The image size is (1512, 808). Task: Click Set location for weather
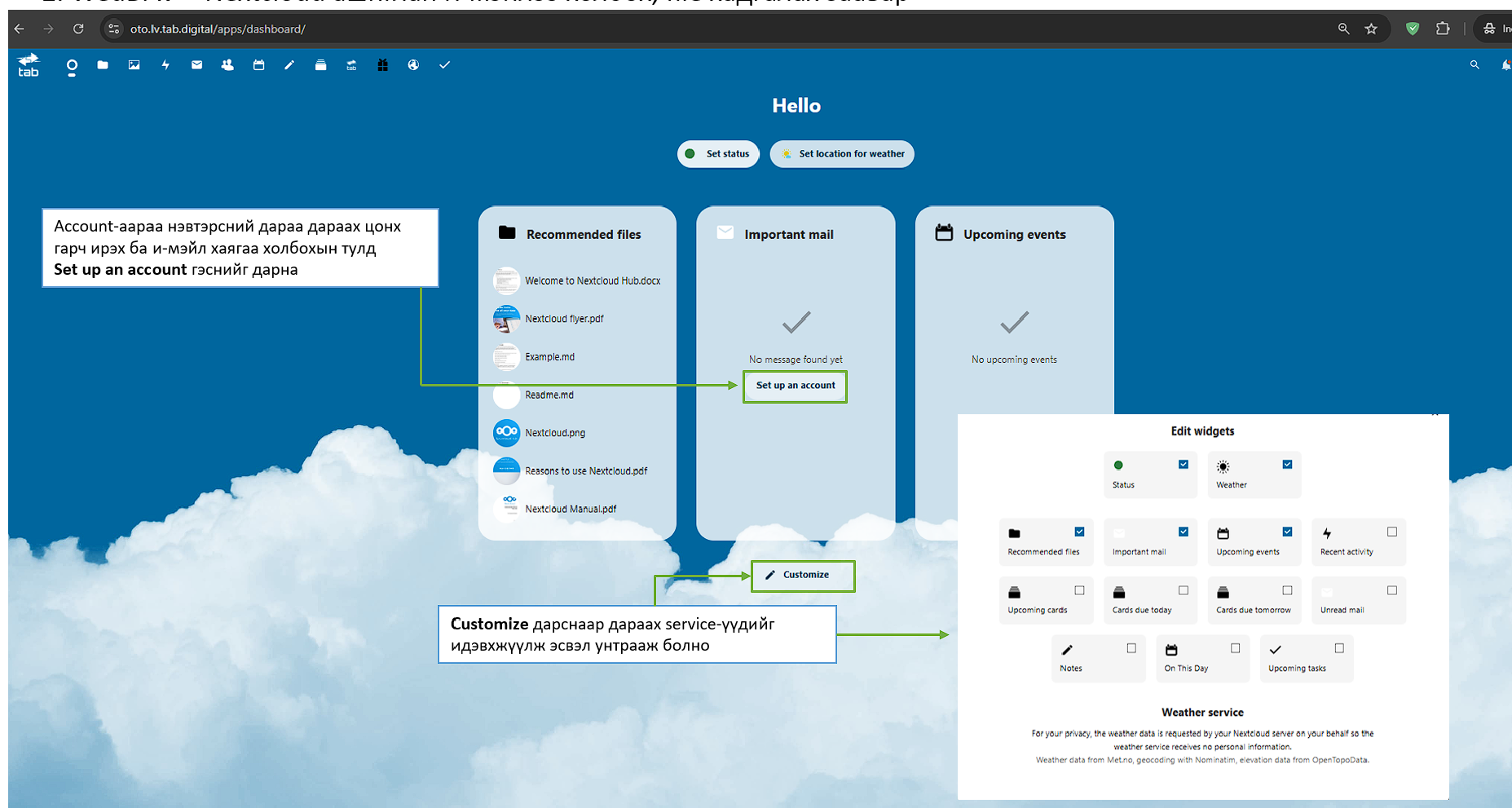point(842,153)
